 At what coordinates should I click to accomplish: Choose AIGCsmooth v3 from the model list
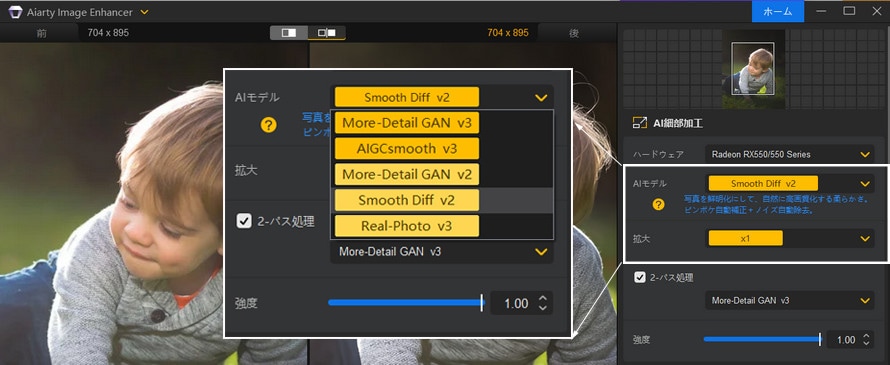tap(407, 149)
